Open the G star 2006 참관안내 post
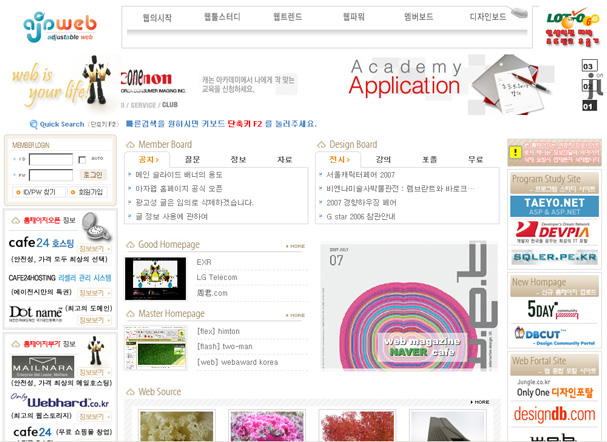Screen dimensions: 607x442 coord(361,216)
